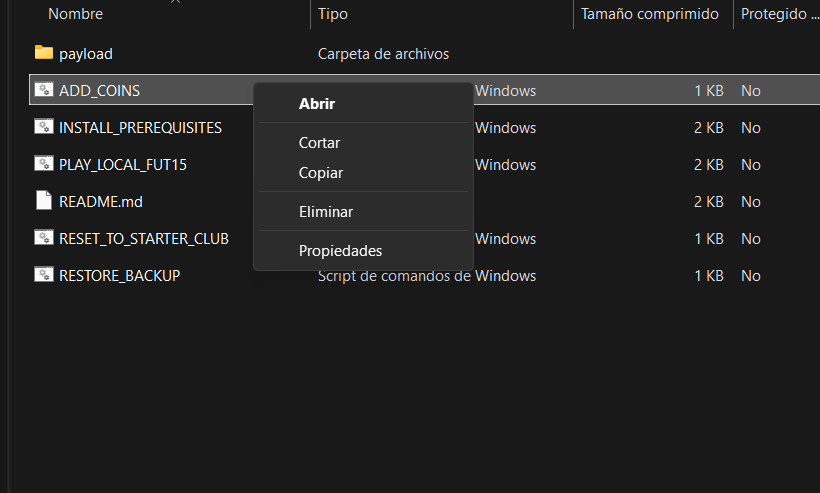Click the No protected value for README.md

coord(750,202)
